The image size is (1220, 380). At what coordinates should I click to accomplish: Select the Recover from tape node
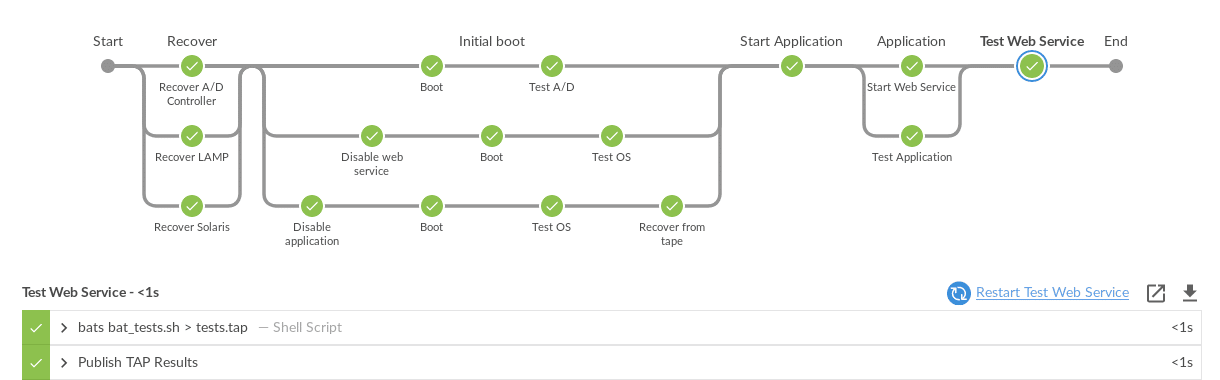(x=672, y=206)
